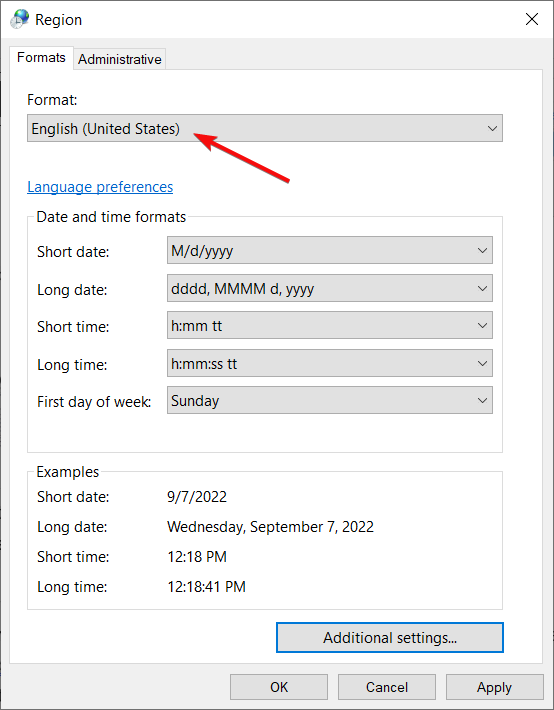Close the Region dialog window
554x710 pixels.
pos(531,19)
